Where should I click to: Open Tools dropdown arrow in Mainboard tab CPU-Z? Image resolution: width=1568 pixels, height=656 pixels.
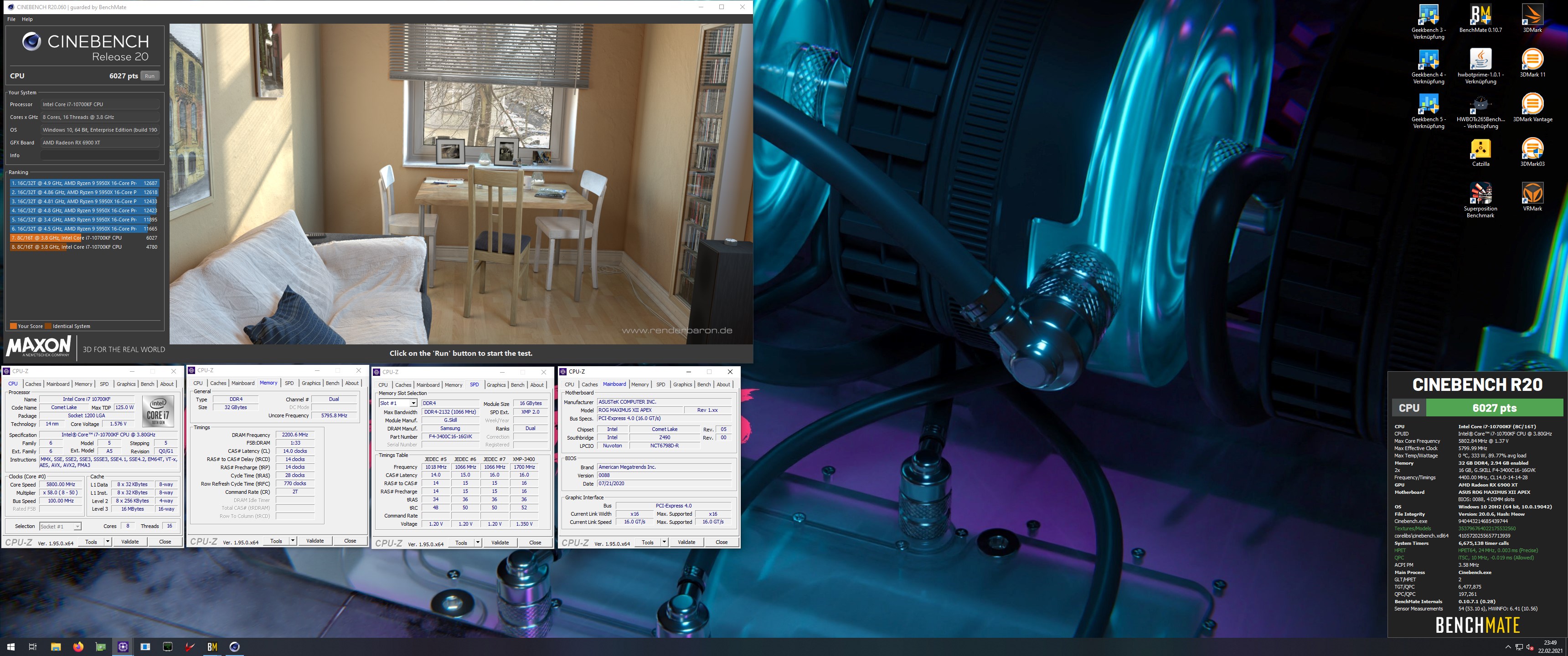(x=664, y=542)
